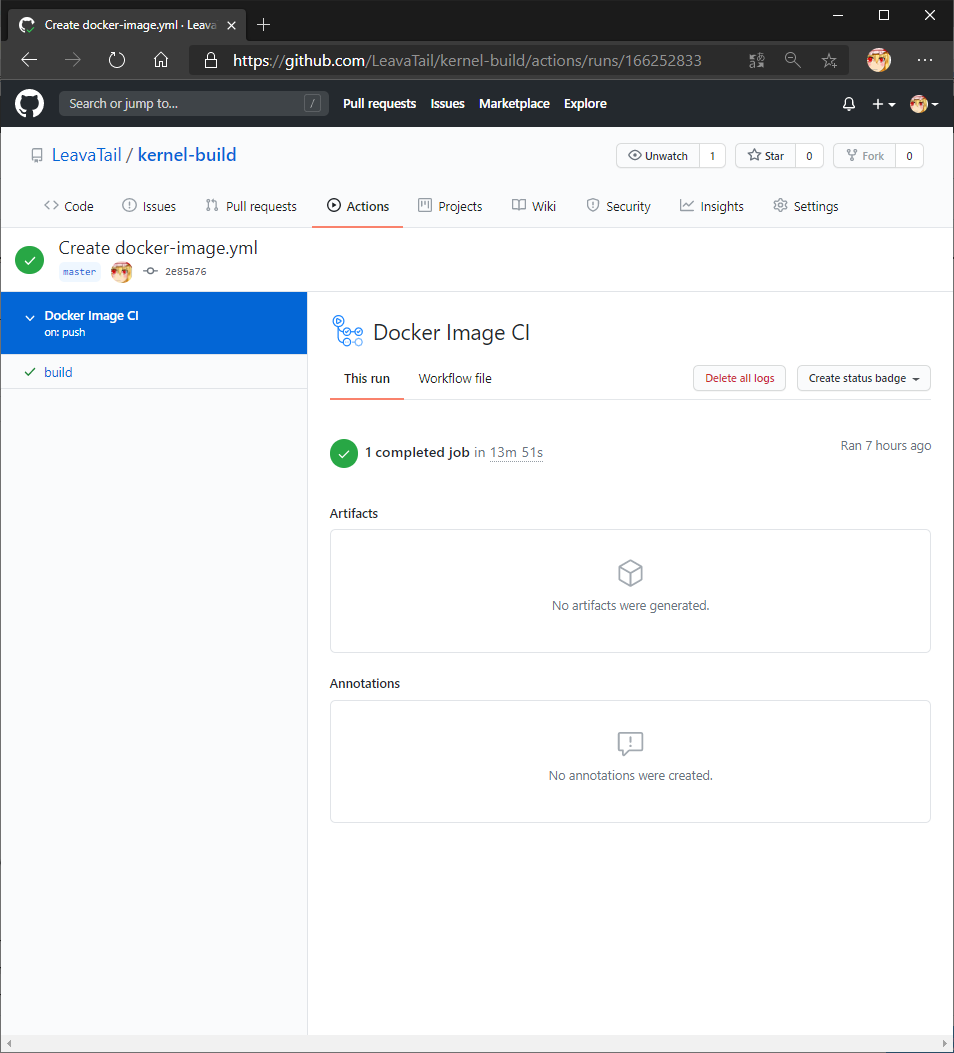Screen dimensions: 954x1053
Task: Open the Projects tab
Action: coord(450,206)
